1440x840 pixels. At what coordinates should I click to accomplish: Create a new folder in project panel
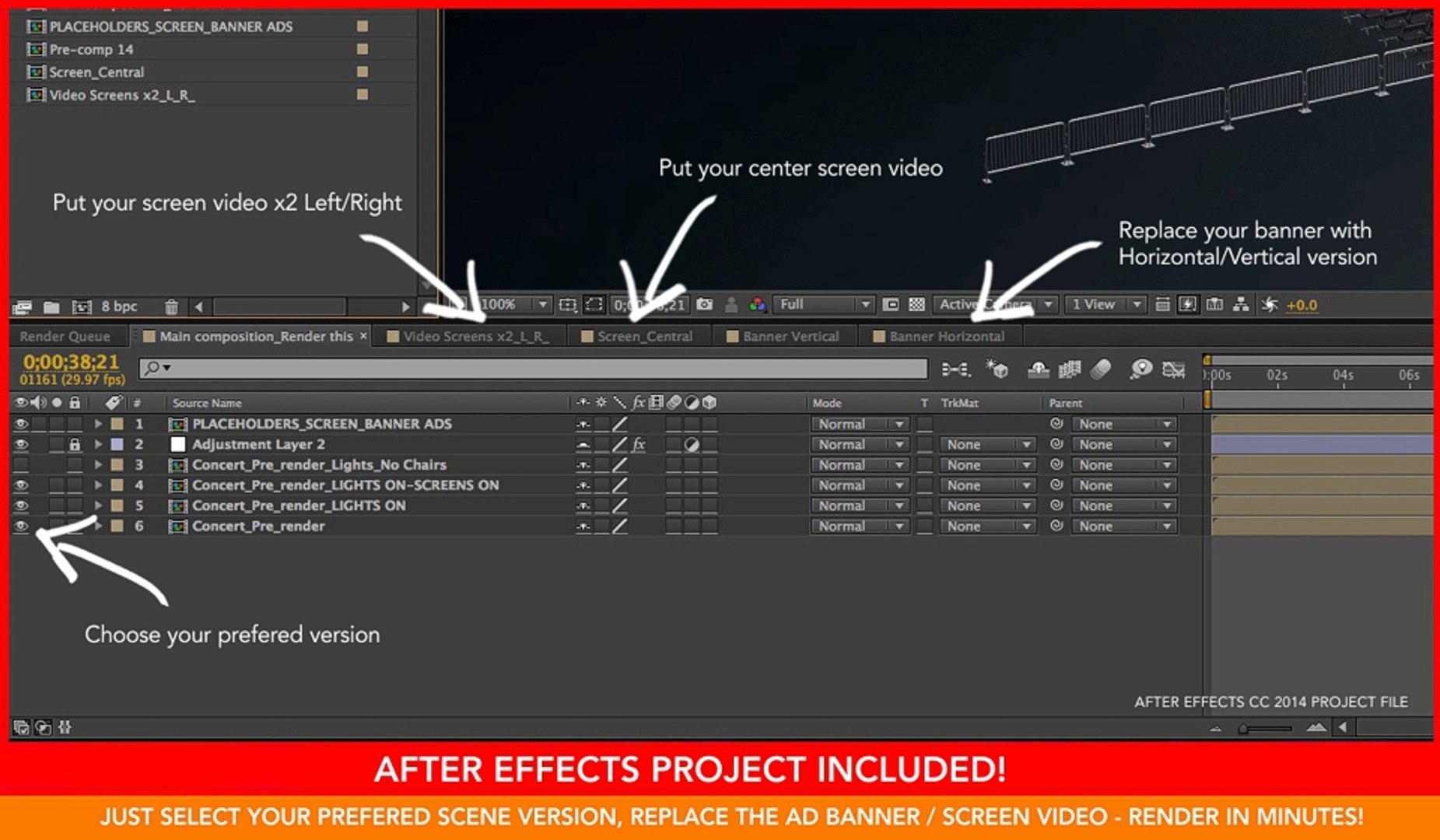pos(51,306)
